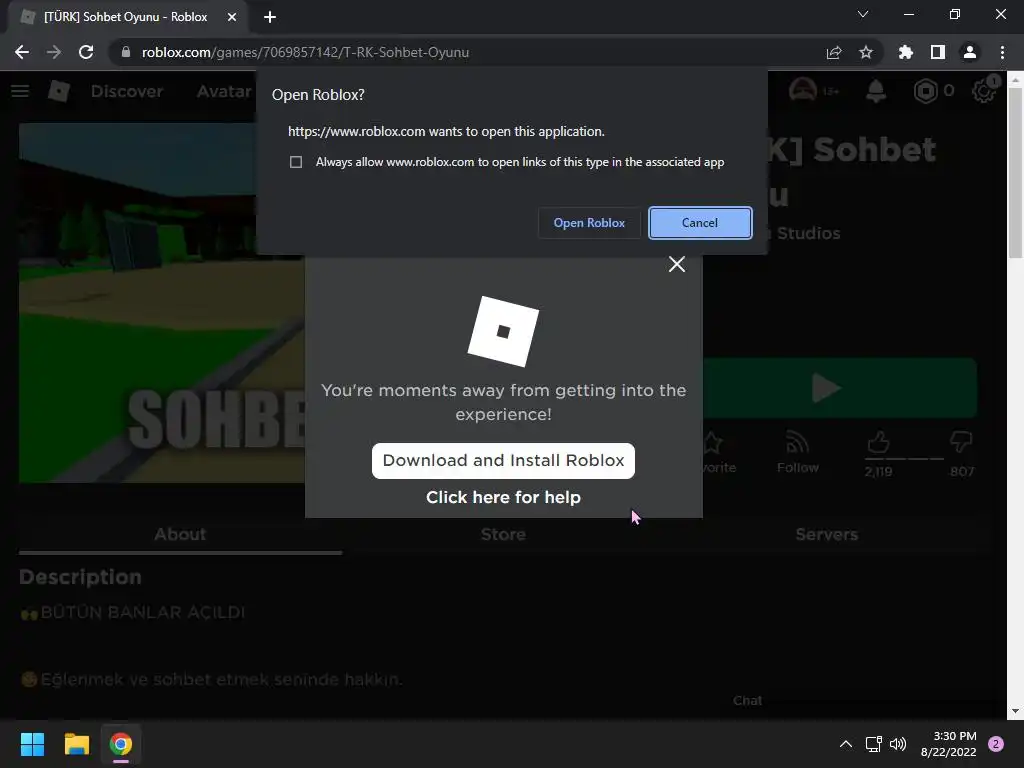Share this page from the address bar
The height and width of the screenshot is (768, 1024).
tap(834, 52)
